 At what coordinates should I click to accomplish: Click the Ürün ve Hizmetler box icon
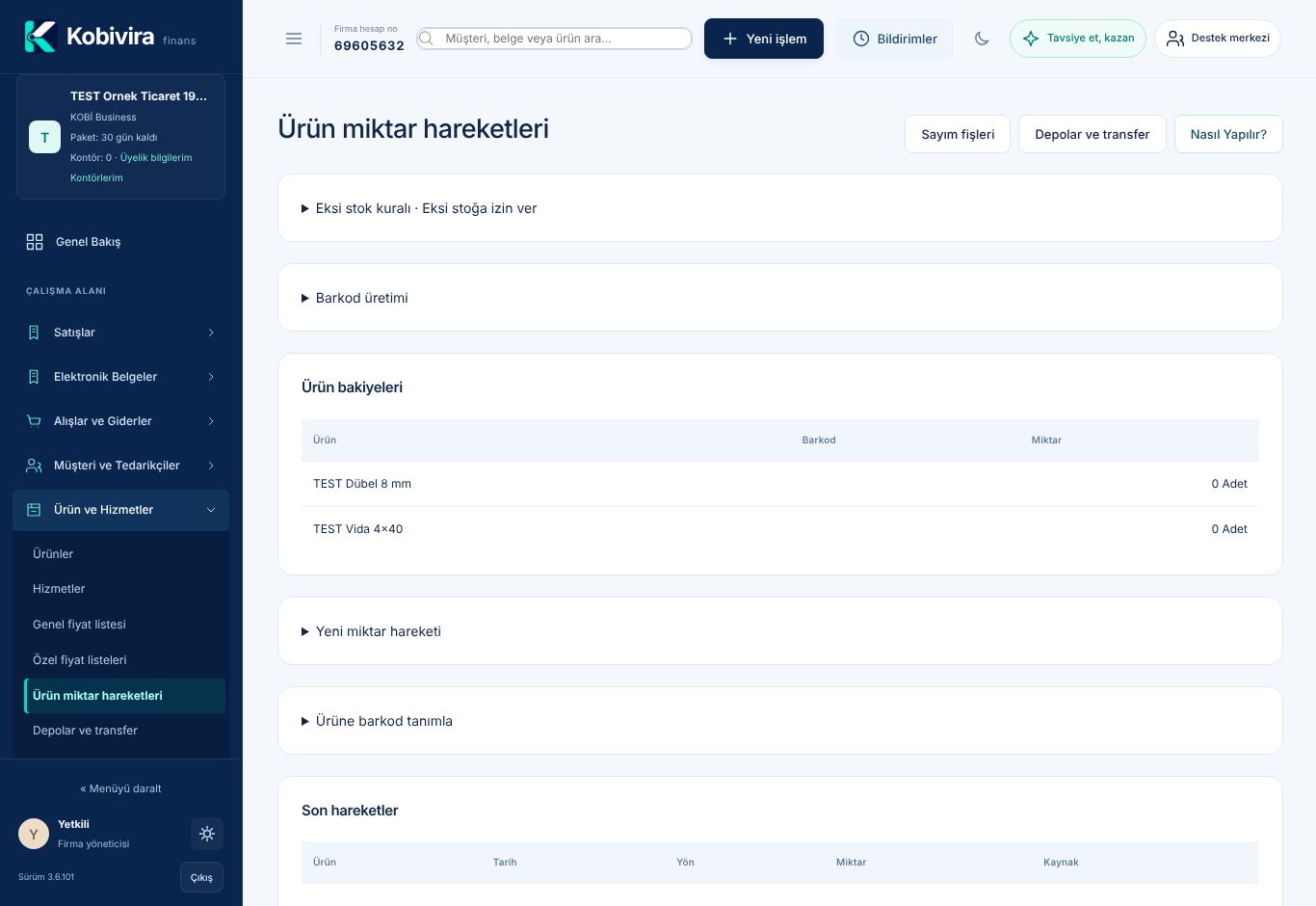click(x=34, y=510)
